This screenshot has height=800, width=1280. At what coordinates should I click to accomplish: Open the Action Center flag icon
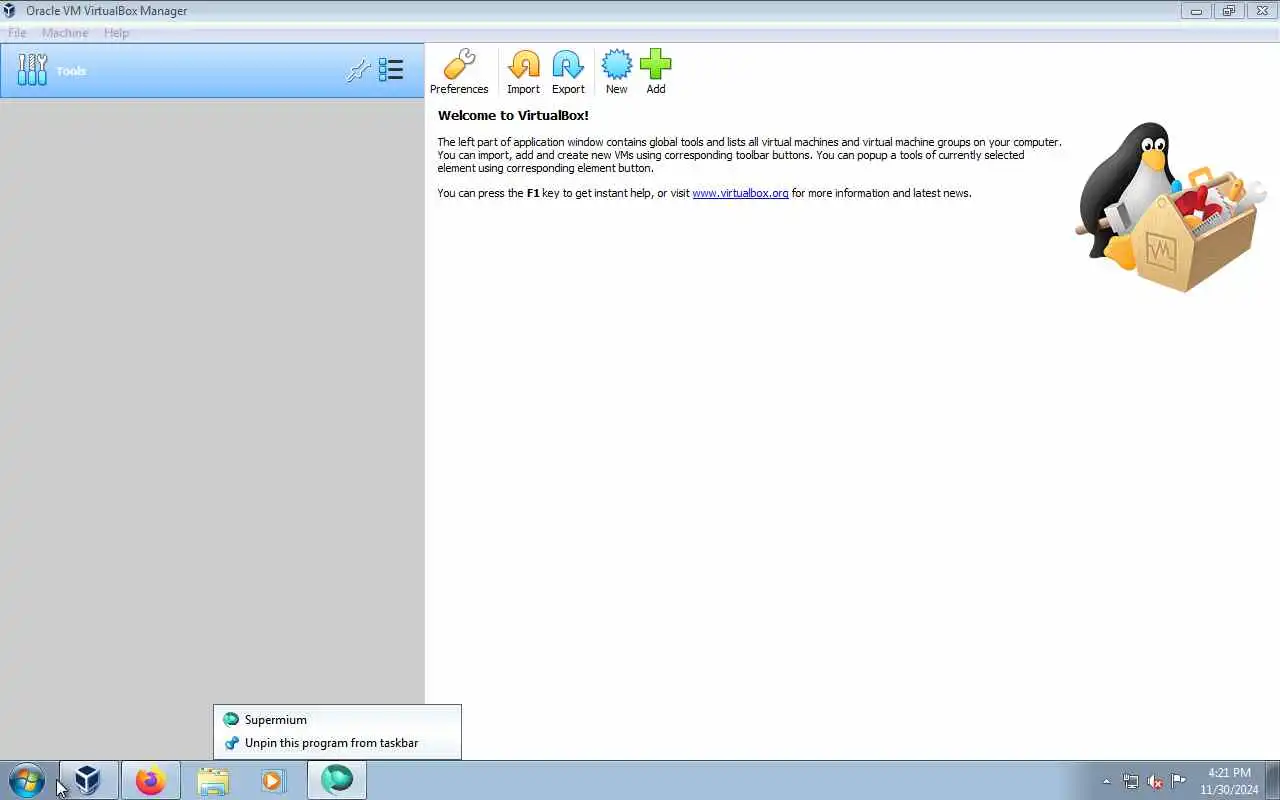pyautogui.click(x=1179, y=781)
